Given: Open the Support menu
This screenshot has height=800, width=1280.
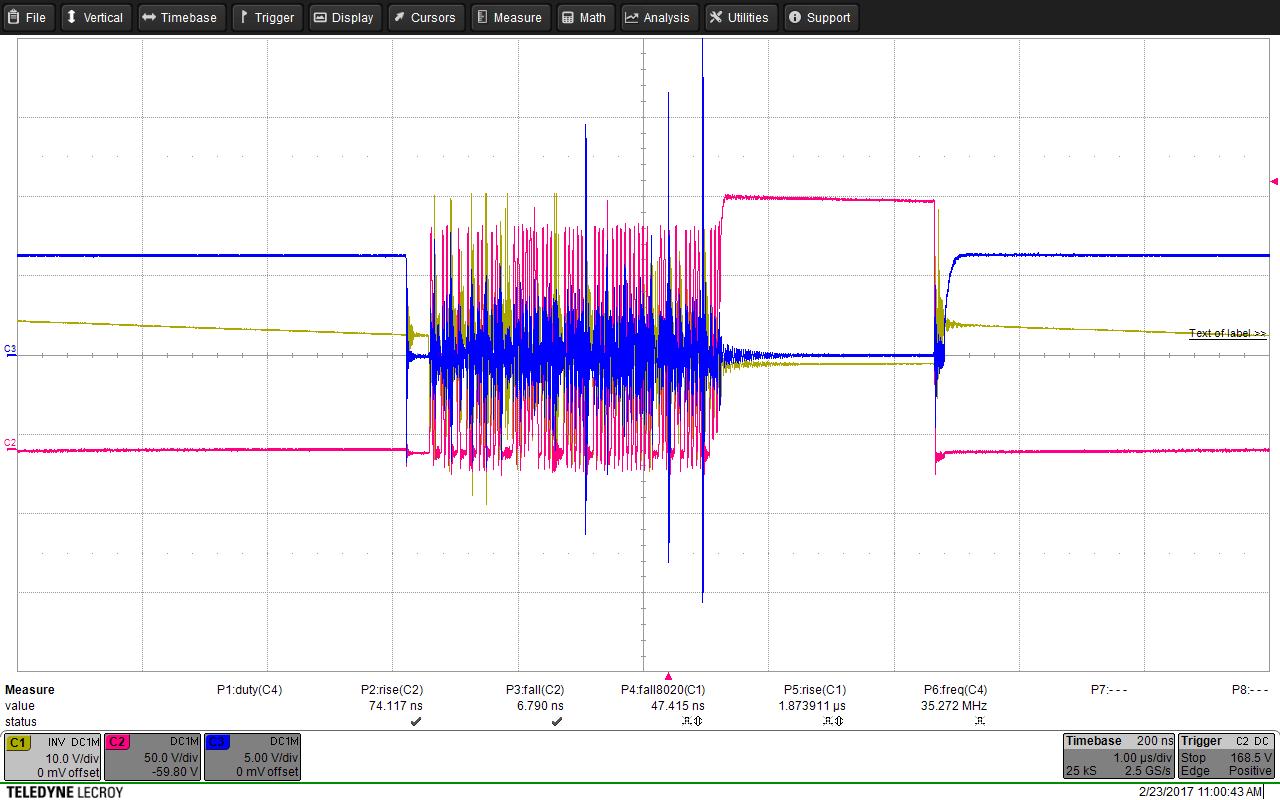Looking at the screenshot, I should click(x=820, y=17).
